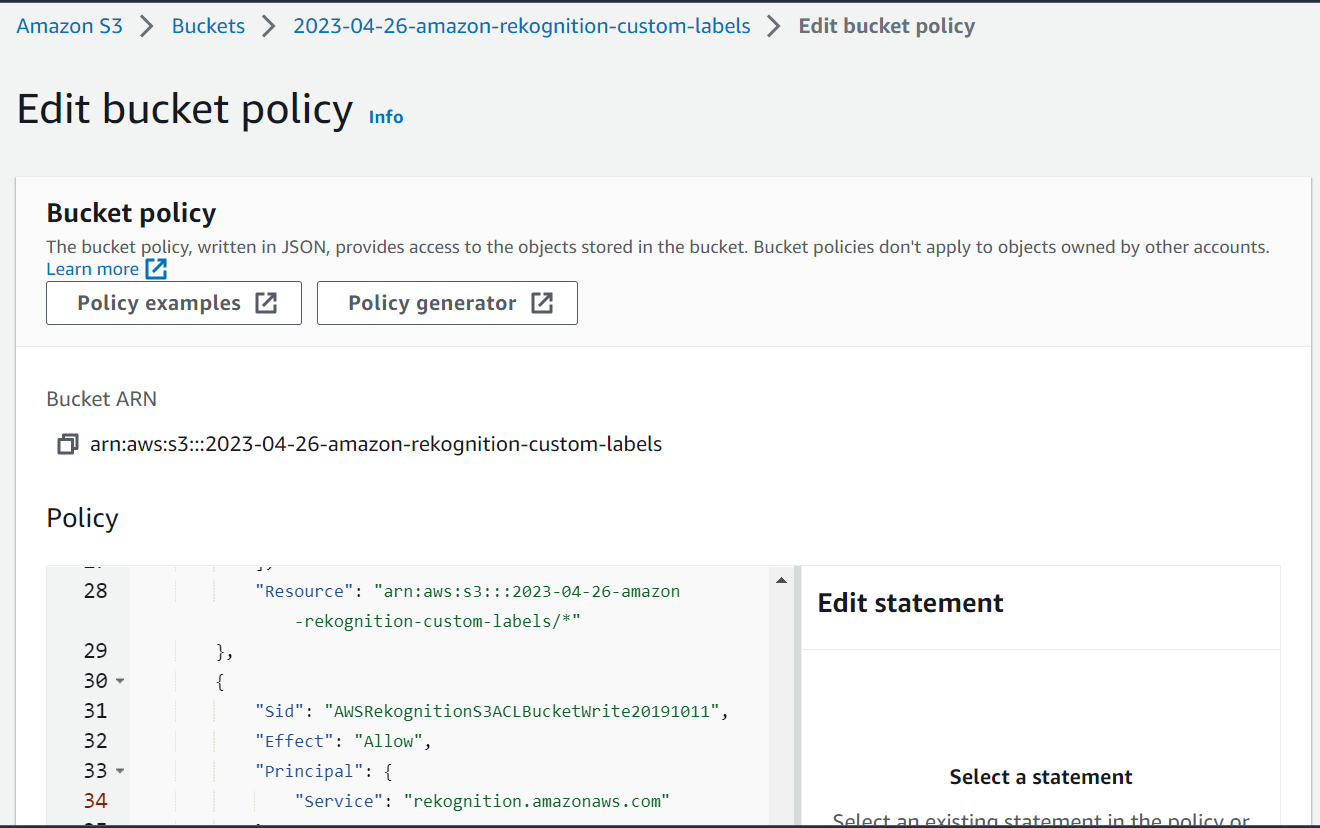1320x828 pixels.
Task: Click external-link icon in Policy examples button
Action: click(x=266, y=303)
